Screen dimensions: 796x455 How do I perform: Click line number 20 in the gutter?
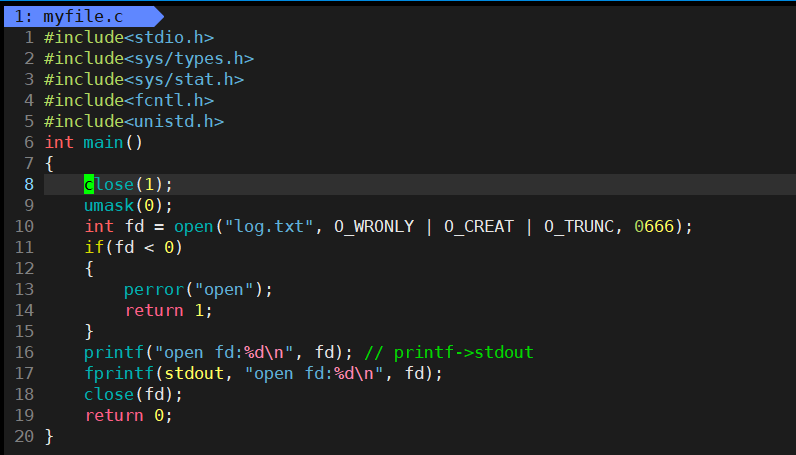coord(24,437)
